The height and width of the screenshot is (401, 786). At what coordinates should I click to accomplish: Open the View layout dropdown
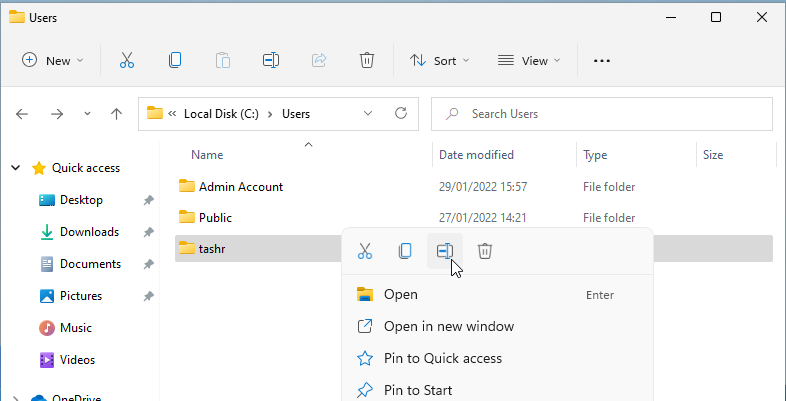(x=529, y=60)
